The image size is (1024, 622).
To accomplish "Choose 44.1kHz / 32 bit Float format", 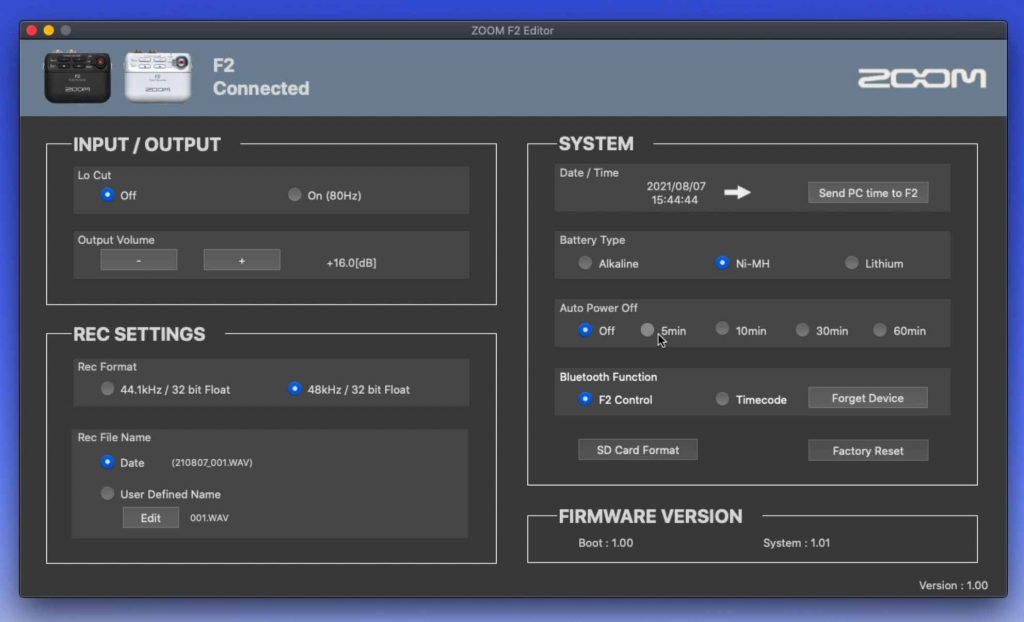I will tap(108, 389).
